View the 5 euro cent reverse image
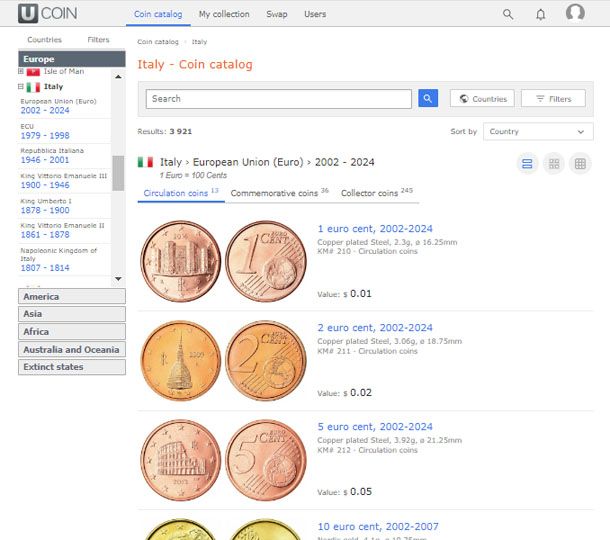Image resolution: width=610 pixels, height=540 pixels. click(x=266, y=460)
